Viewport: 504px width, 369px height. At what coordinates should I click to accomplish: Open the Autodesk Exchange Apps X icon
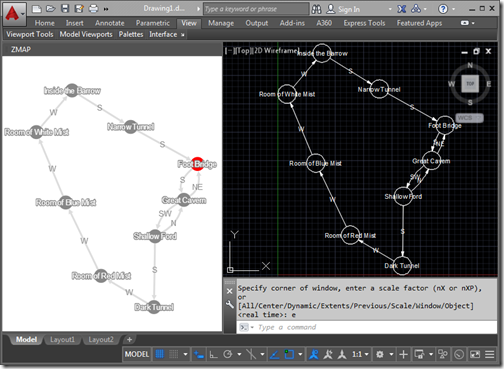(x=402, y=9)
